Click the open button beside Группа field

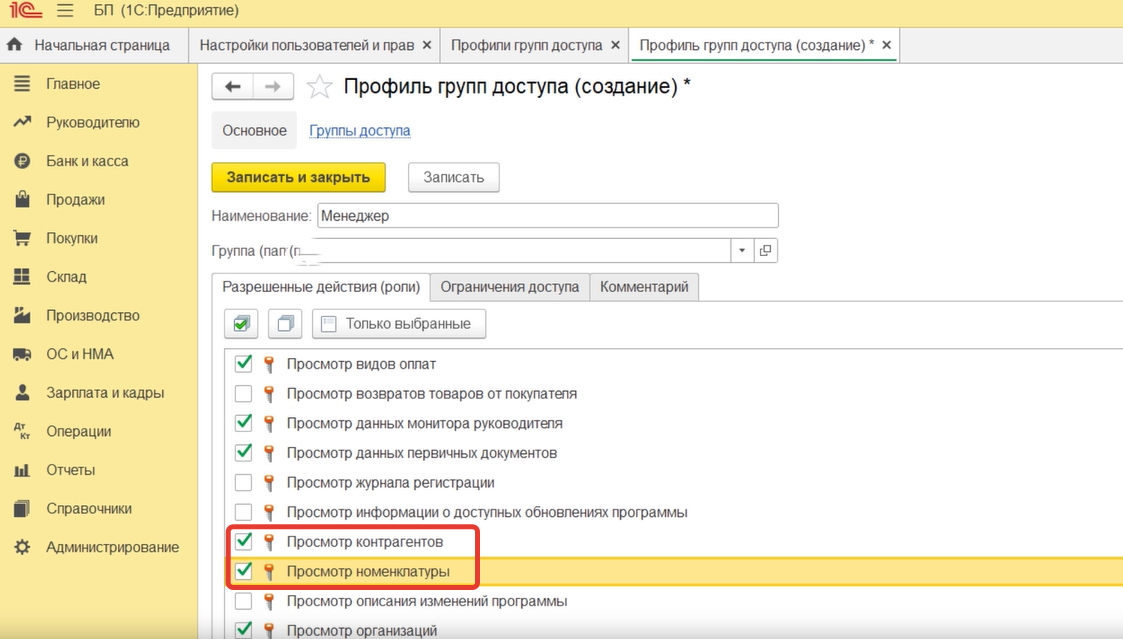tap(766, 250)
